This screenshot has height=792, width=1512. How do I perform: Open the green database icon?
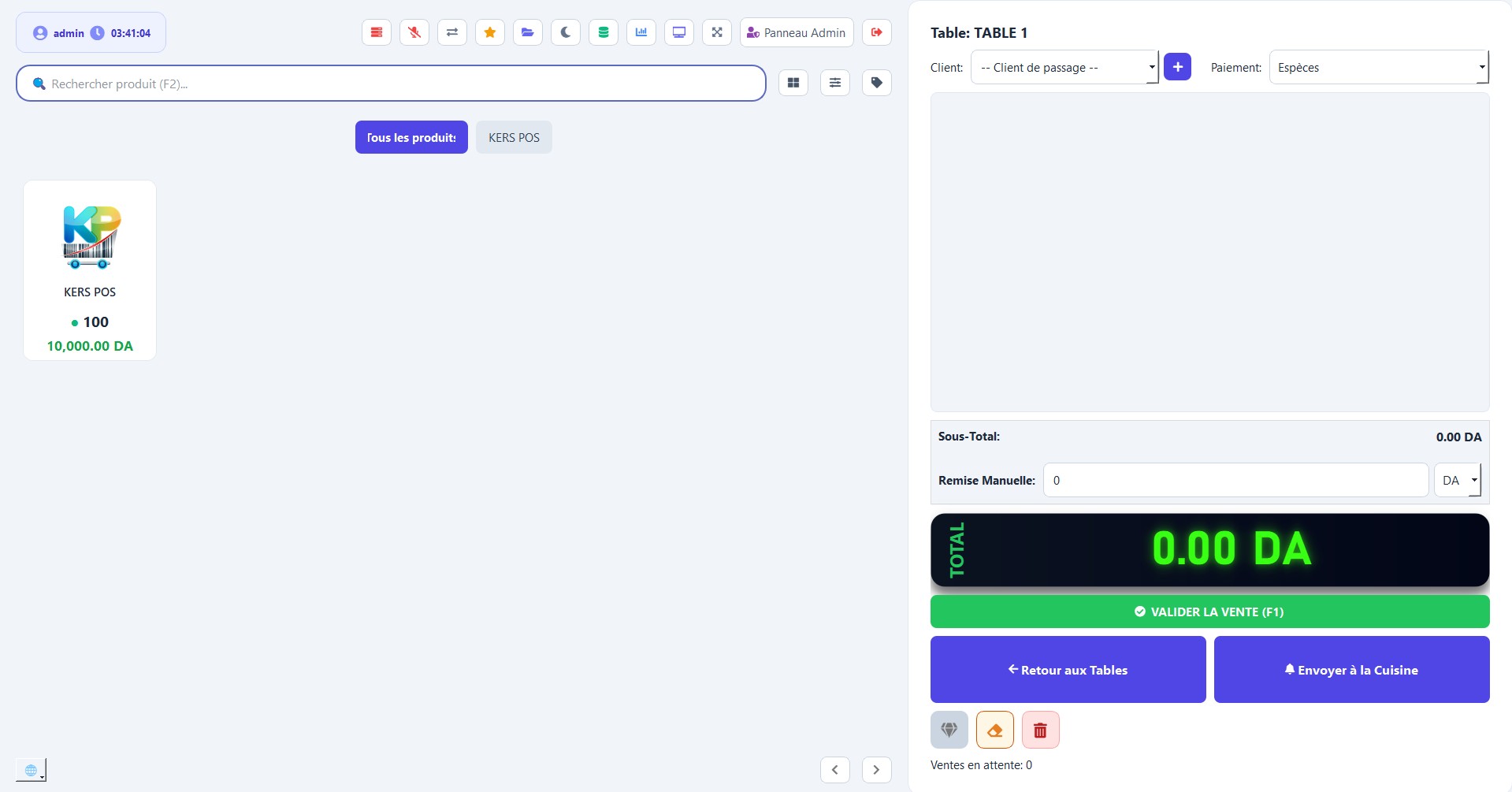(604, 32)
